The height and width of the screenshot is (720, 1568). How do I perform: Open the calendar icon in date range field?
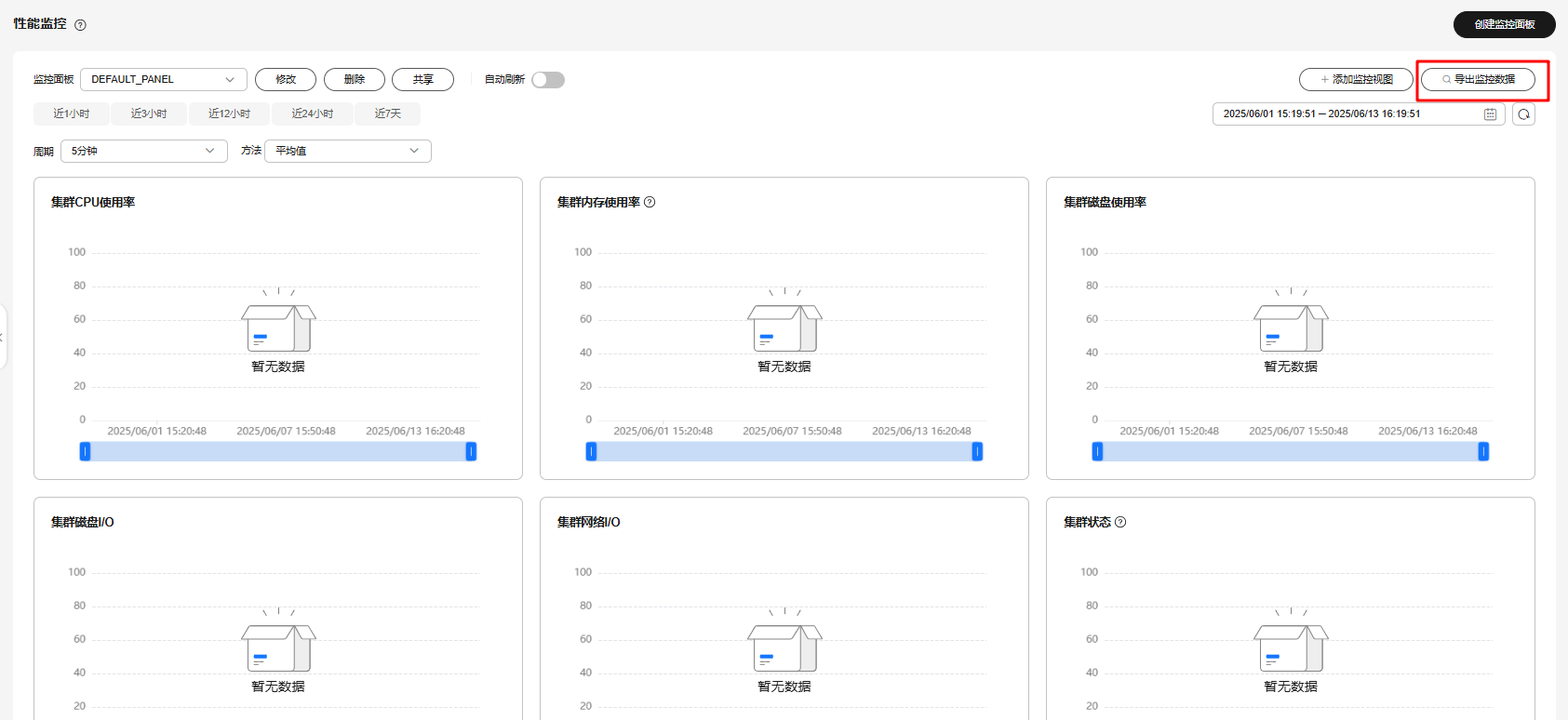[1490, 114]
